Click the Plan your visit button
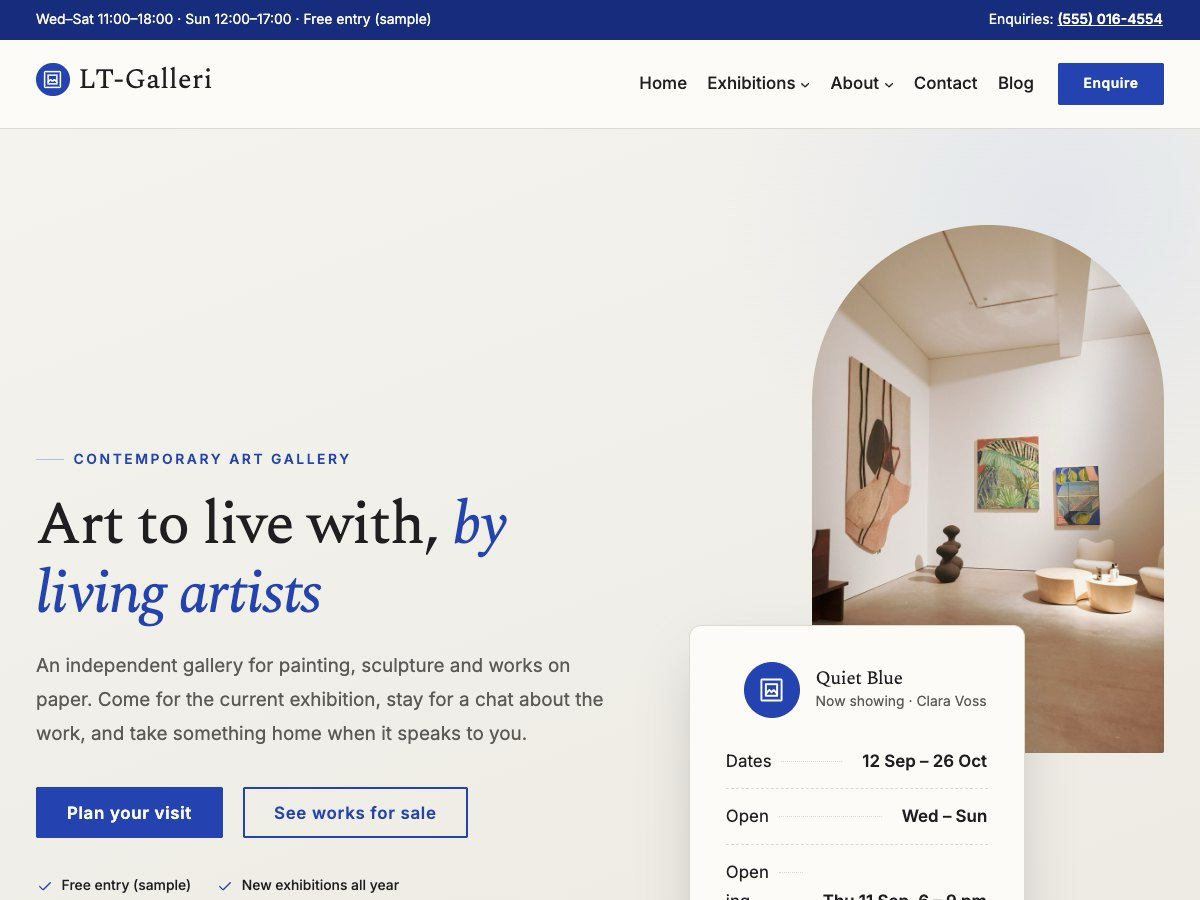The height and width of the screenshot is (900, 1200). (129, 813)
